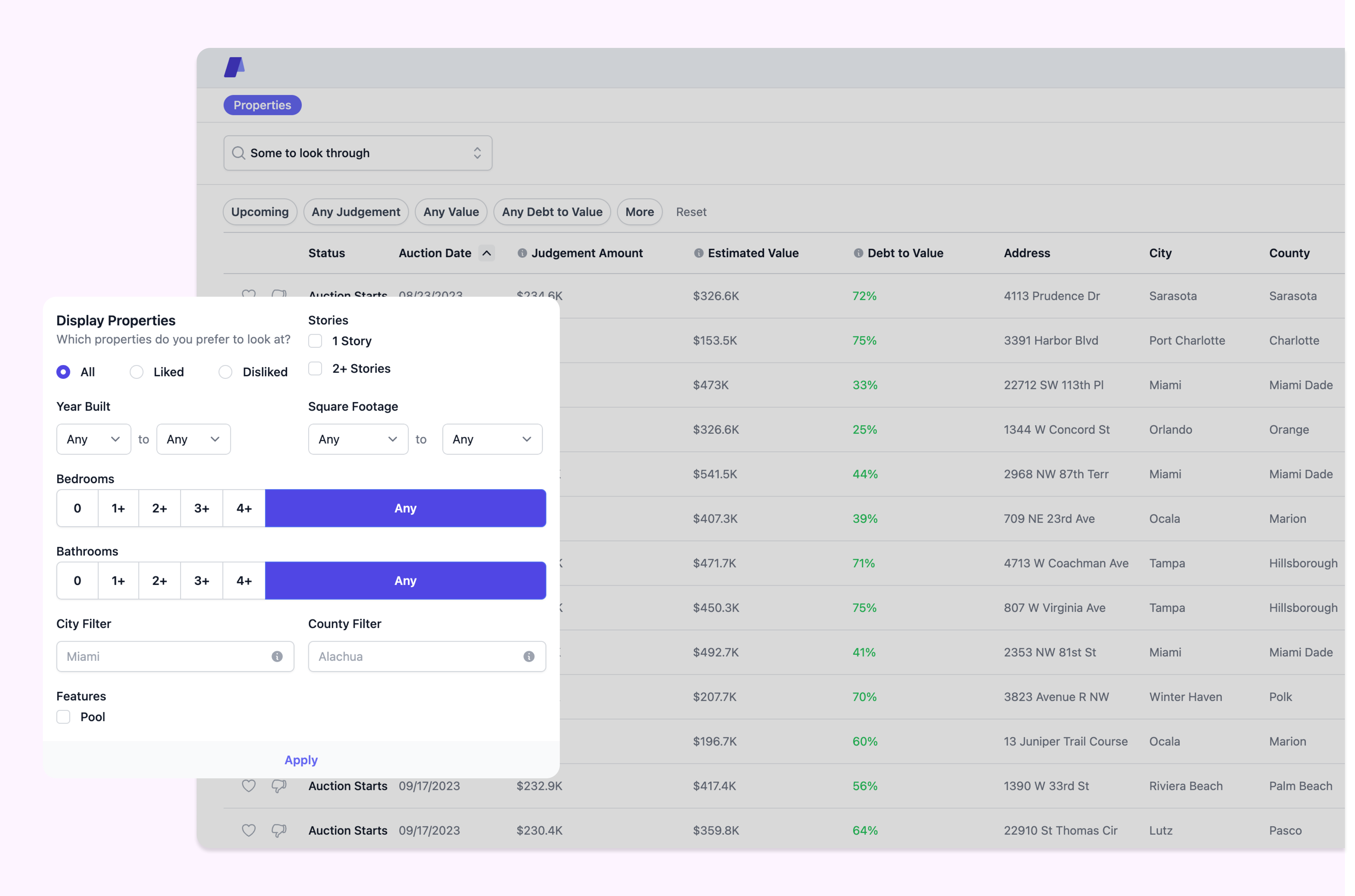Dislike the 1390 W 33rd St property
The width and height of the screenshot is (1355, 896).
[279, 786]
